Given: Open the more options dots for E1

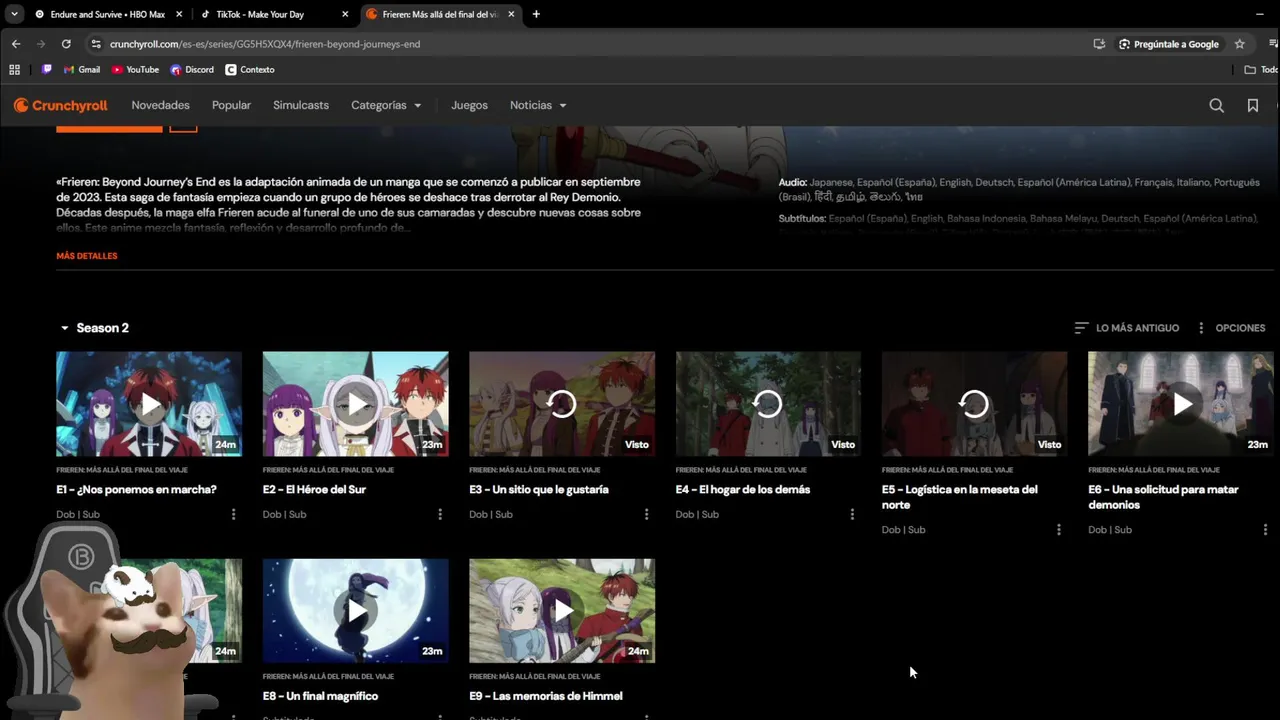Looking at the screenshot, I should click(234, 514).
